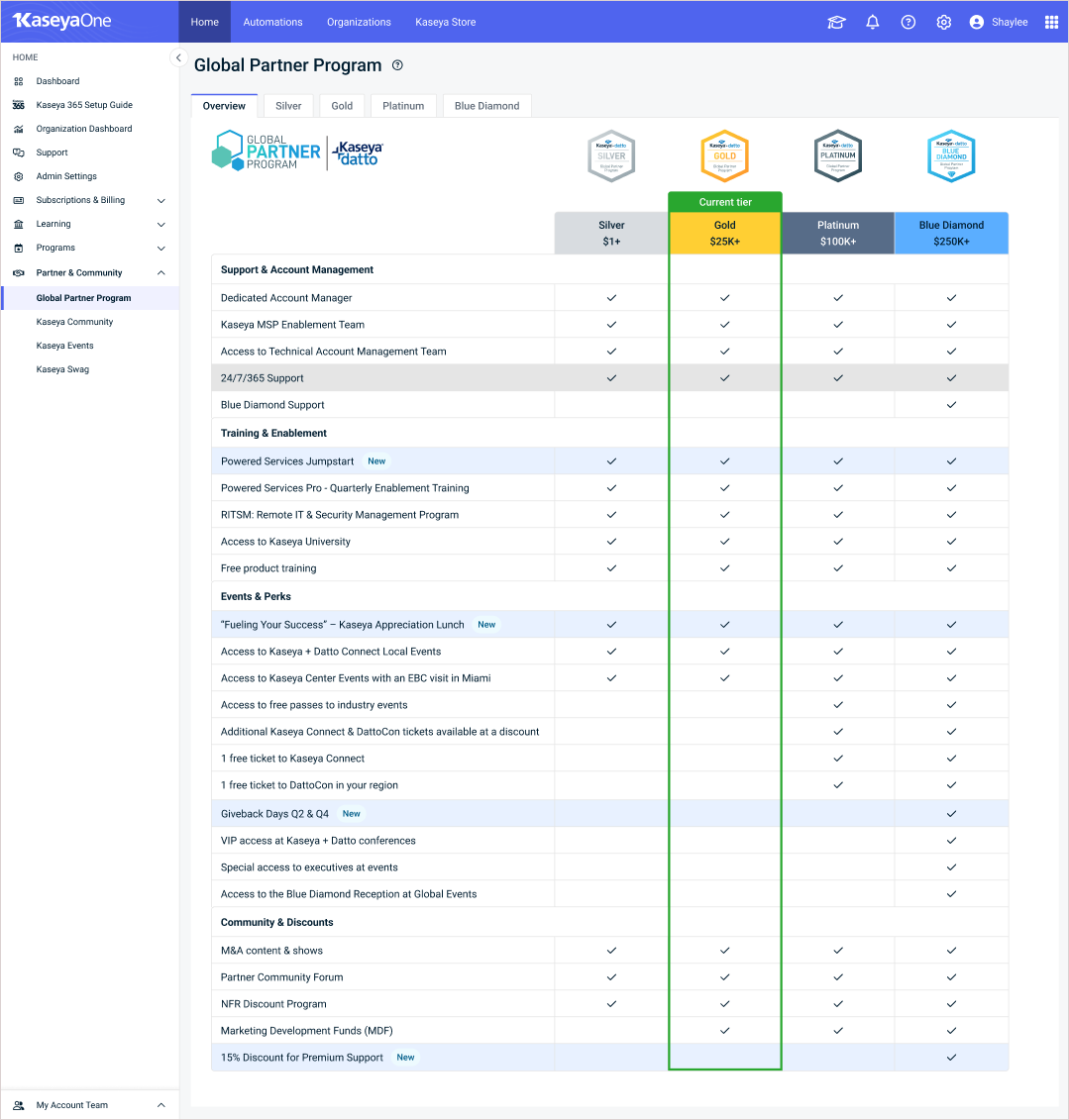Click the Global Partner Program help icon

[x=397, y=65]
